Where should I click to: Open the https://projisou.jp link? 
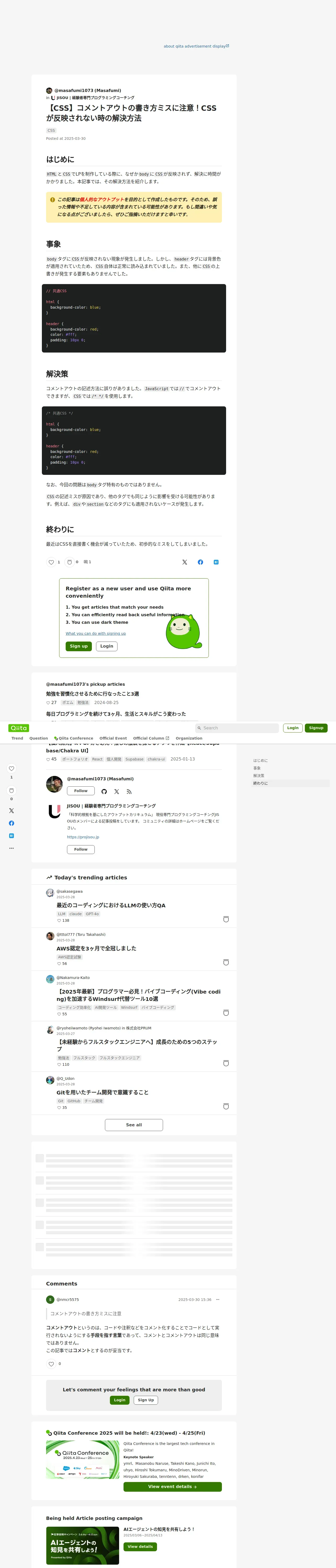pyautogui.click(x=83, y=837)
